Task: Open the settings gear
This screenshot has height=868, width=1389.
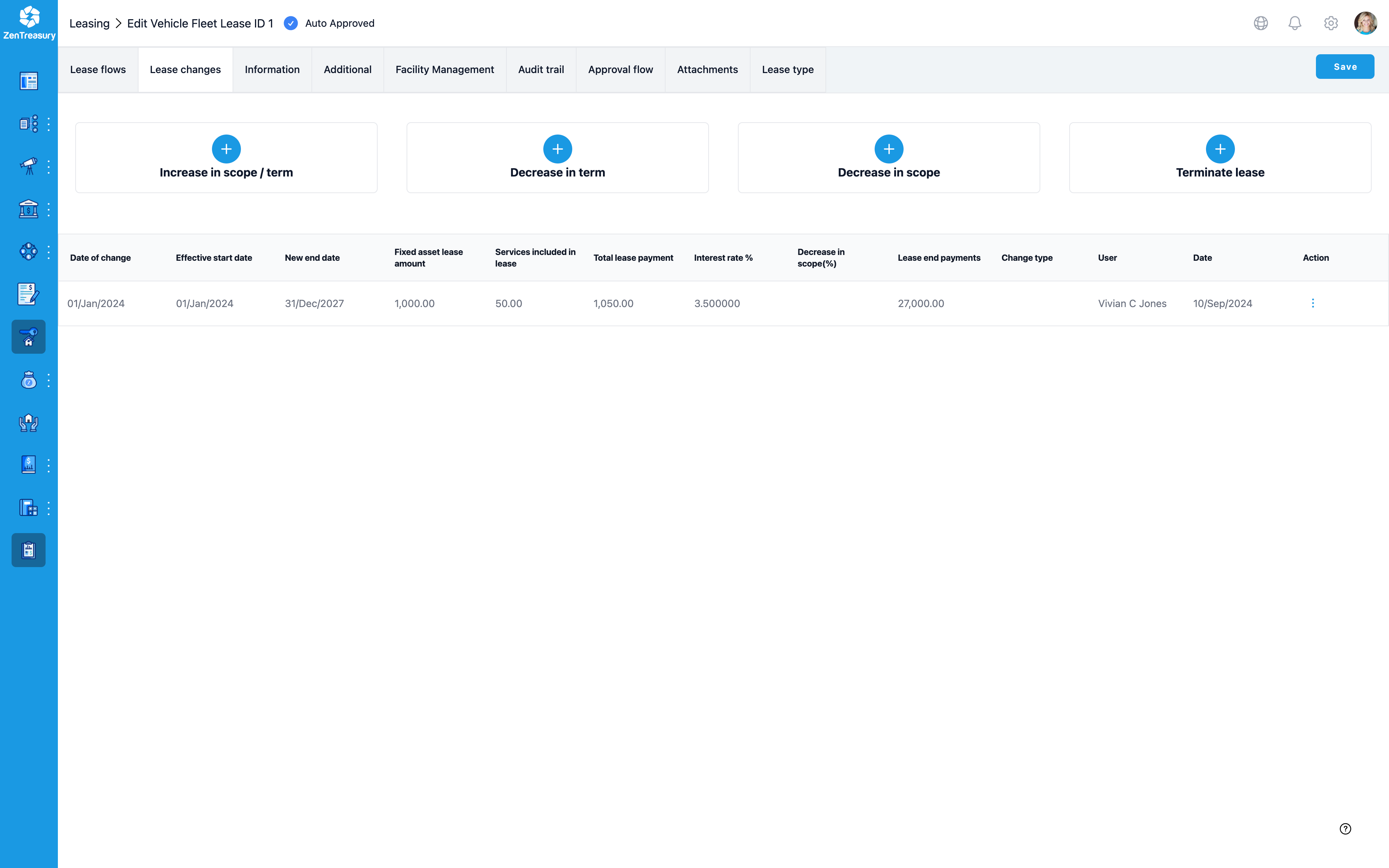Action: click(1330, 23)
